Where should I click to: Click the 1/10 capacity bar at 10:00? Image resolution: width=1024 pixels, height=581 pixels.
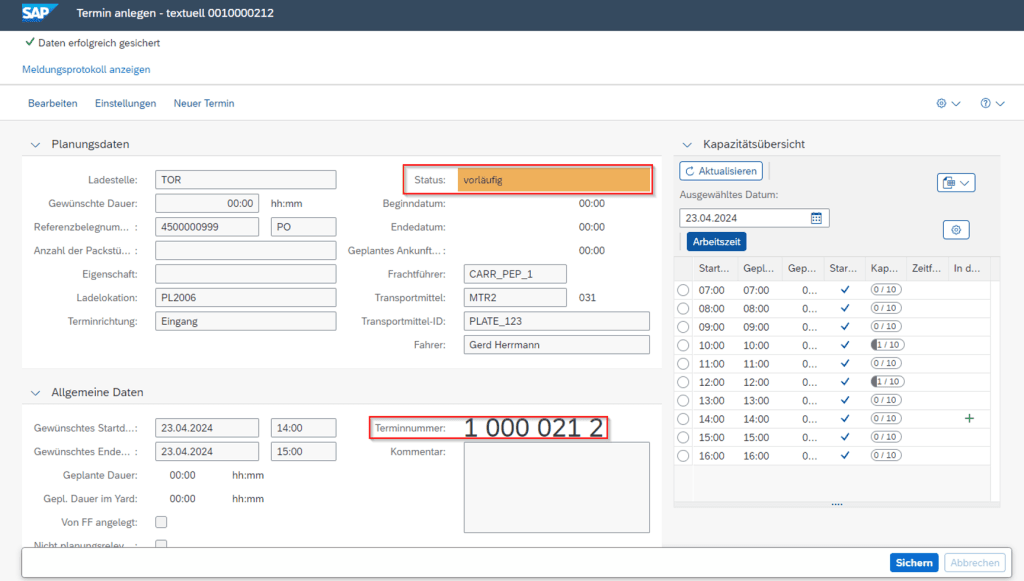click(888, 345)
